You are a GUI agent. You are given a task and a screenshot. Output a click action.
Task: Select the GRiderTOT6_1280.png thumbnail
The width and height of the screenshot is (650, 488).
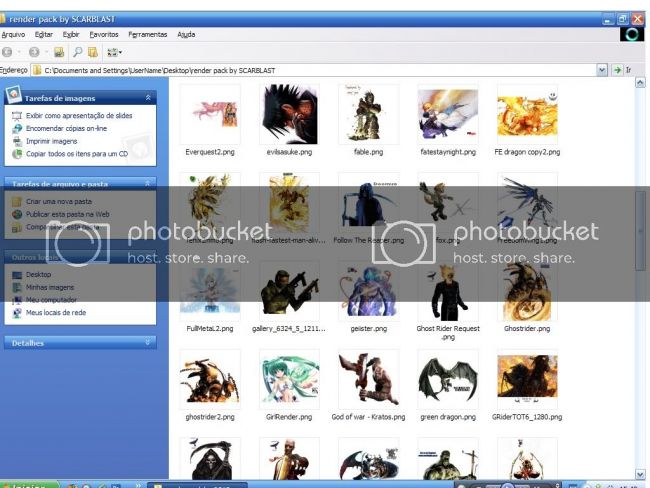pyautogui.click(x=527, y=379)
